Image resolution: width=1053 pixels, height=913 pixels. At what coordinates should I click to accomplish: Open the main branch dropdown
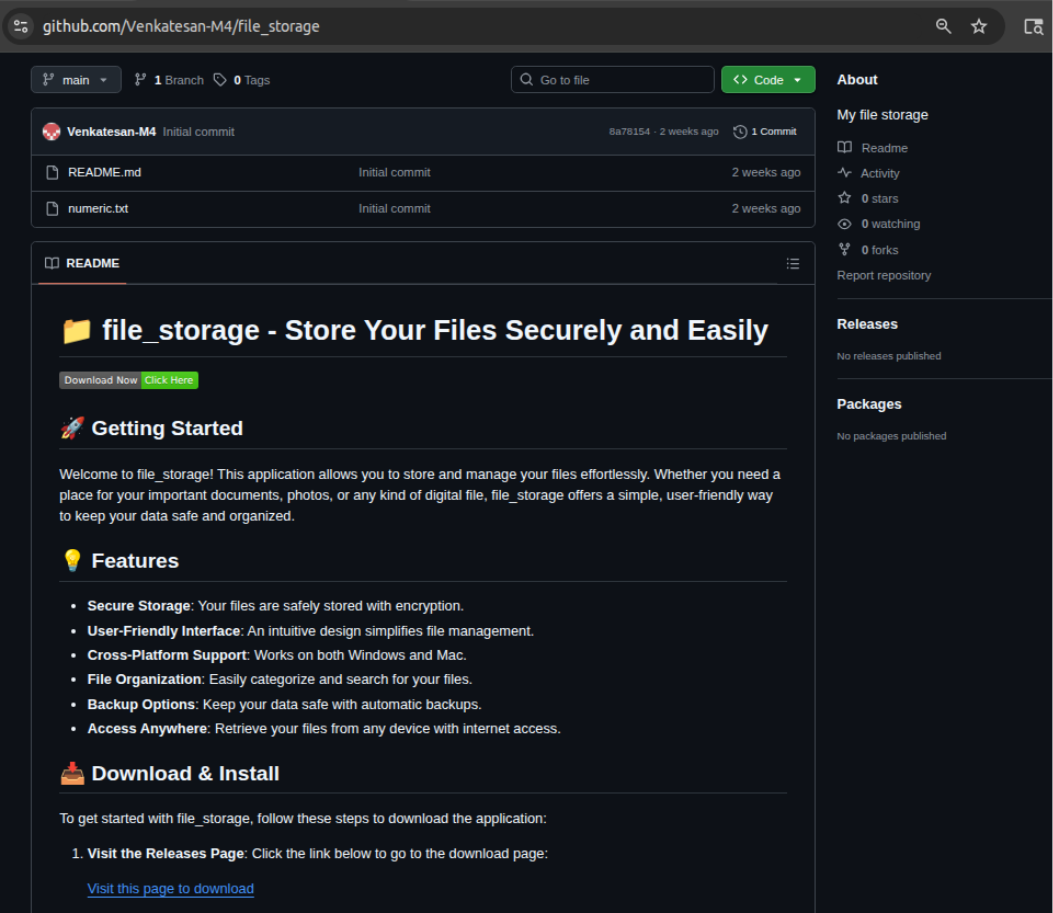click(x=76, y=80)
